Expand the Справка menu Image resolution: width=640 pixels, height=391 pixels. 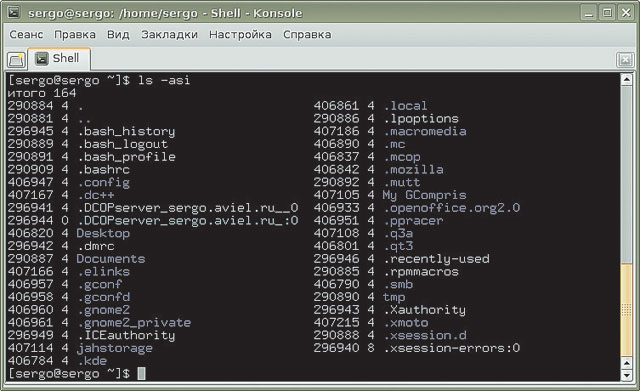(307, 35)
